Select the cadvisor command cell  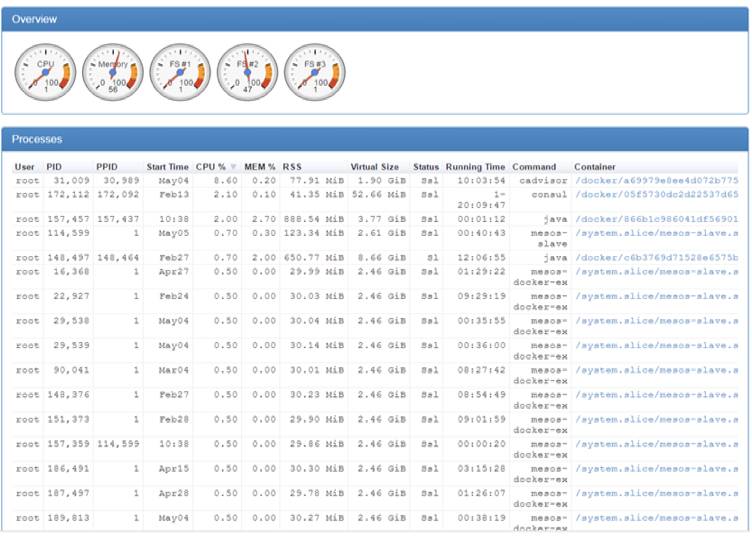tap(543, 181)
